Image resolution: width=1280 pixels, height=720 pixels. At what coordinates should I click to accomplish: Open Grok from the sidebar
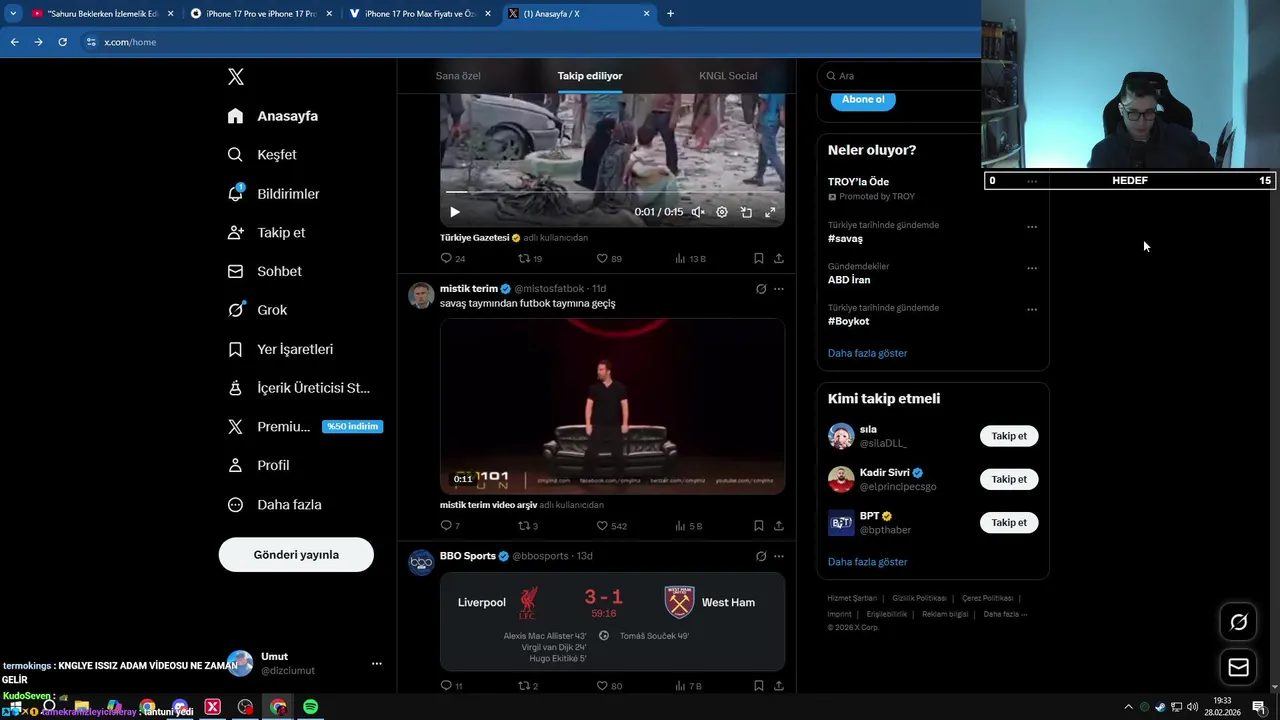tap(257, 310)
